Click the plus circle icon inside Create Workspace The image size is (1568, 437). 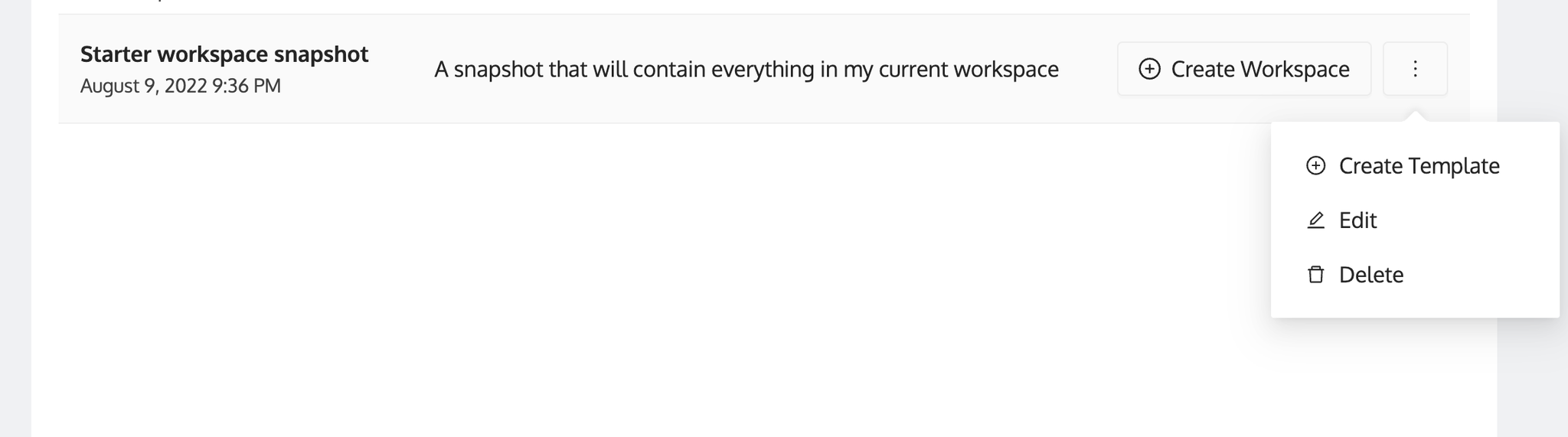(1149, 69)
